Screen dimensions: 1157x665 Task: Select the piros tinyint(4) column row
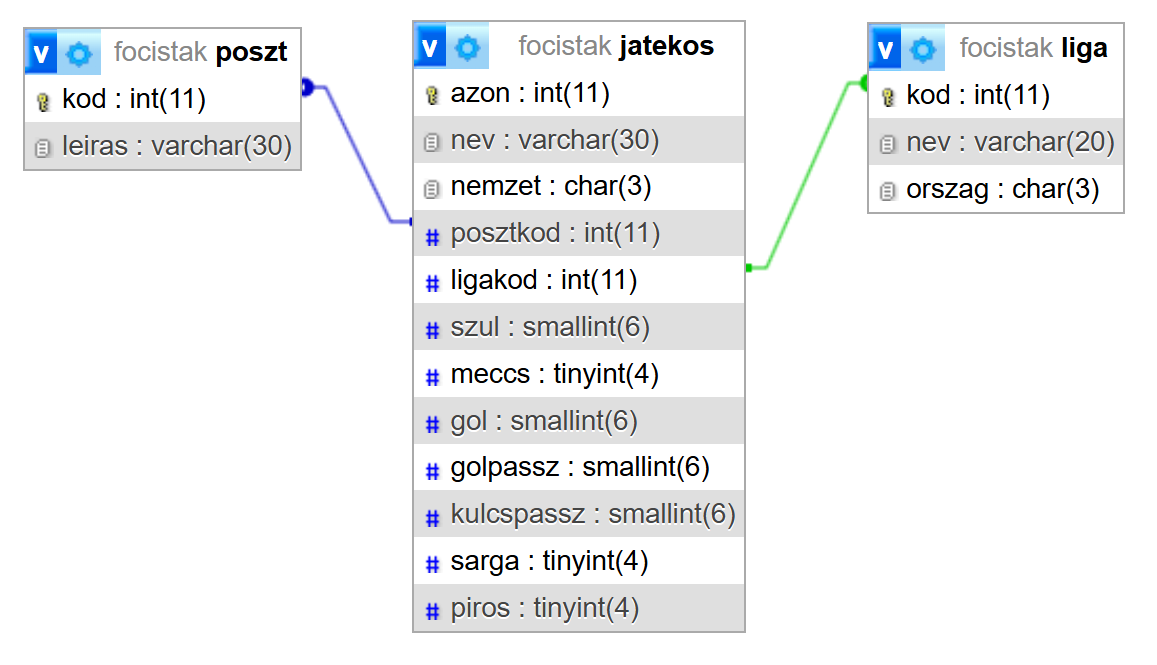[x=579, y=608]
